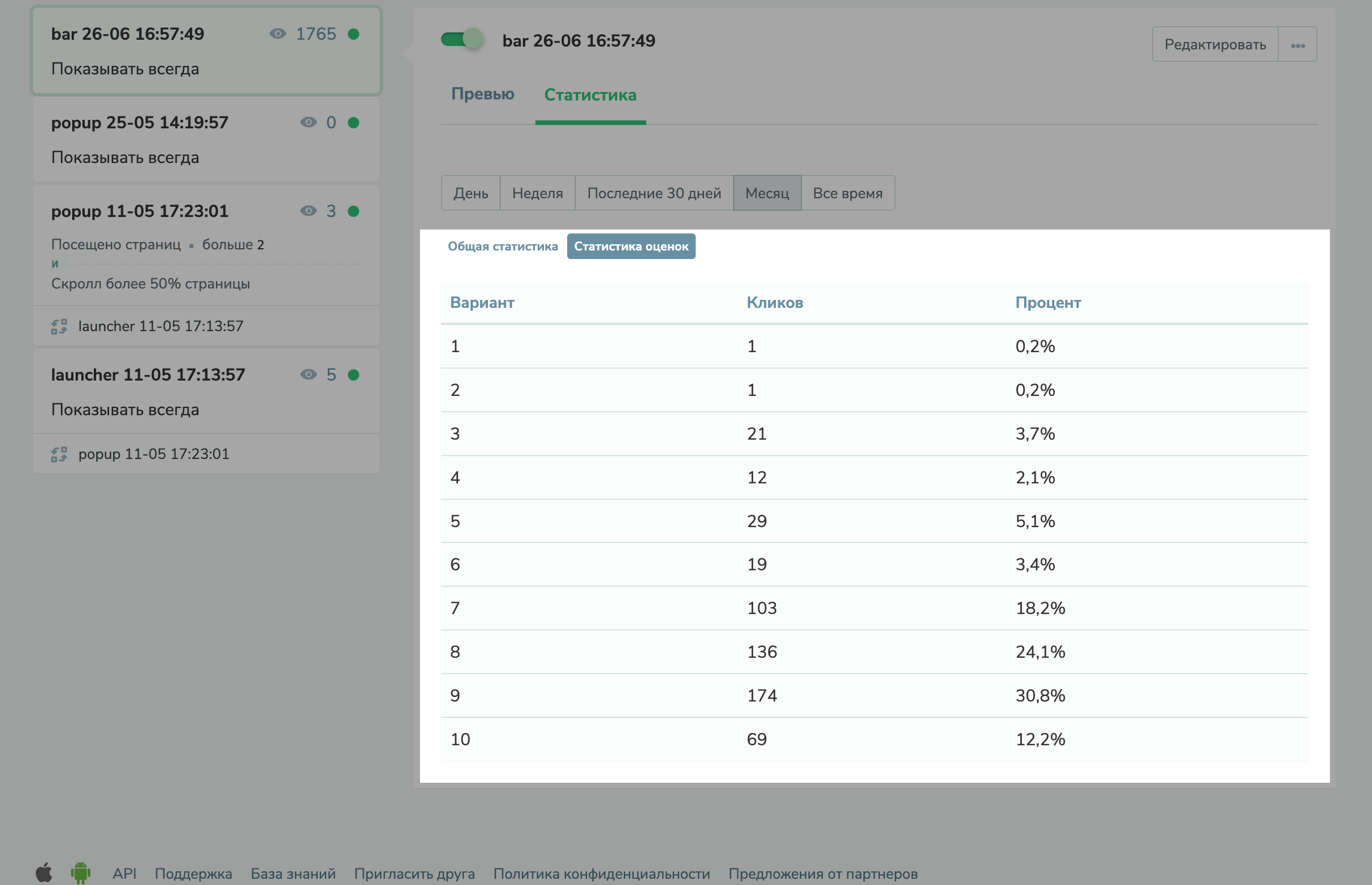The width and height of the screenshot is (1372, 885).
Task: Click the Android app icon in footer
Action: (x=81, y=873)
